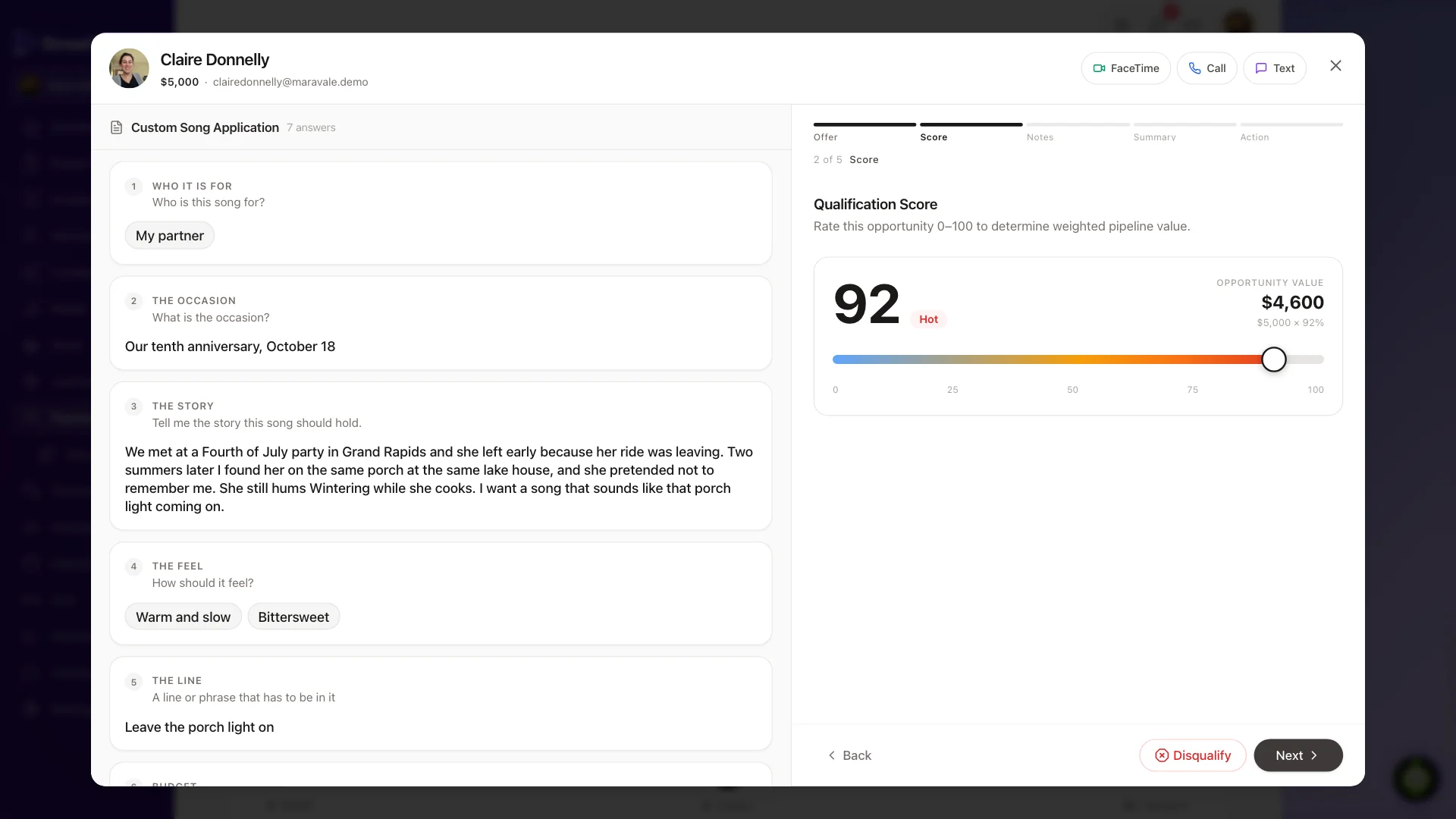Open Claire Donnelly's avatar photo
1456x819 pixels.
129,68
